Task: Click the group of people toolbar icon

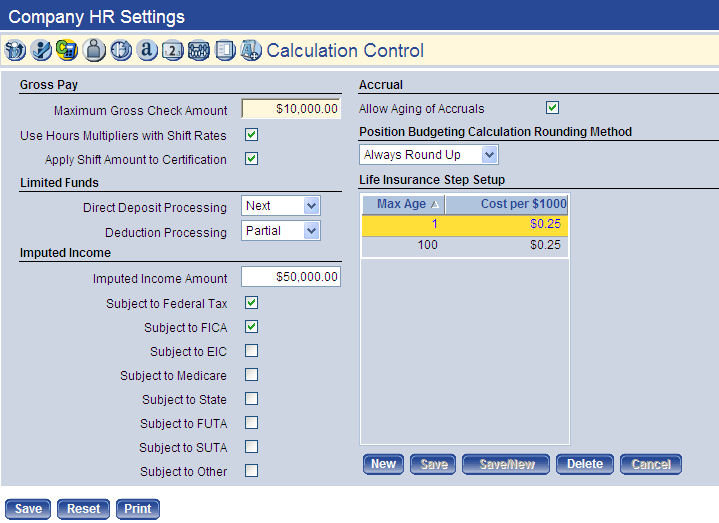Action: pyautogui.click(x=198, y=50)
